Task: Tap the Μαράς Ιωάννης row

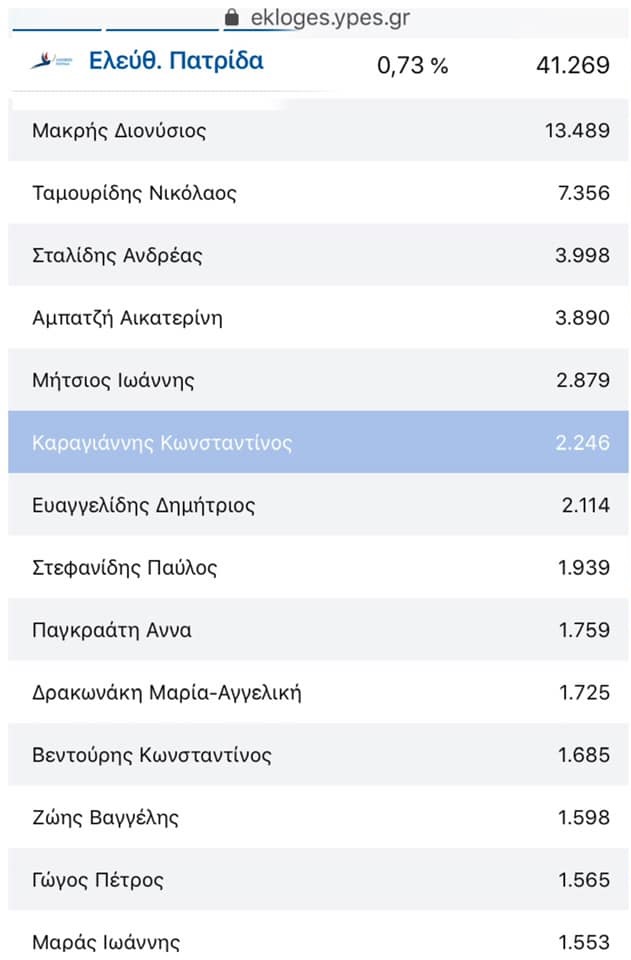Action: click(x=318, y=936)
